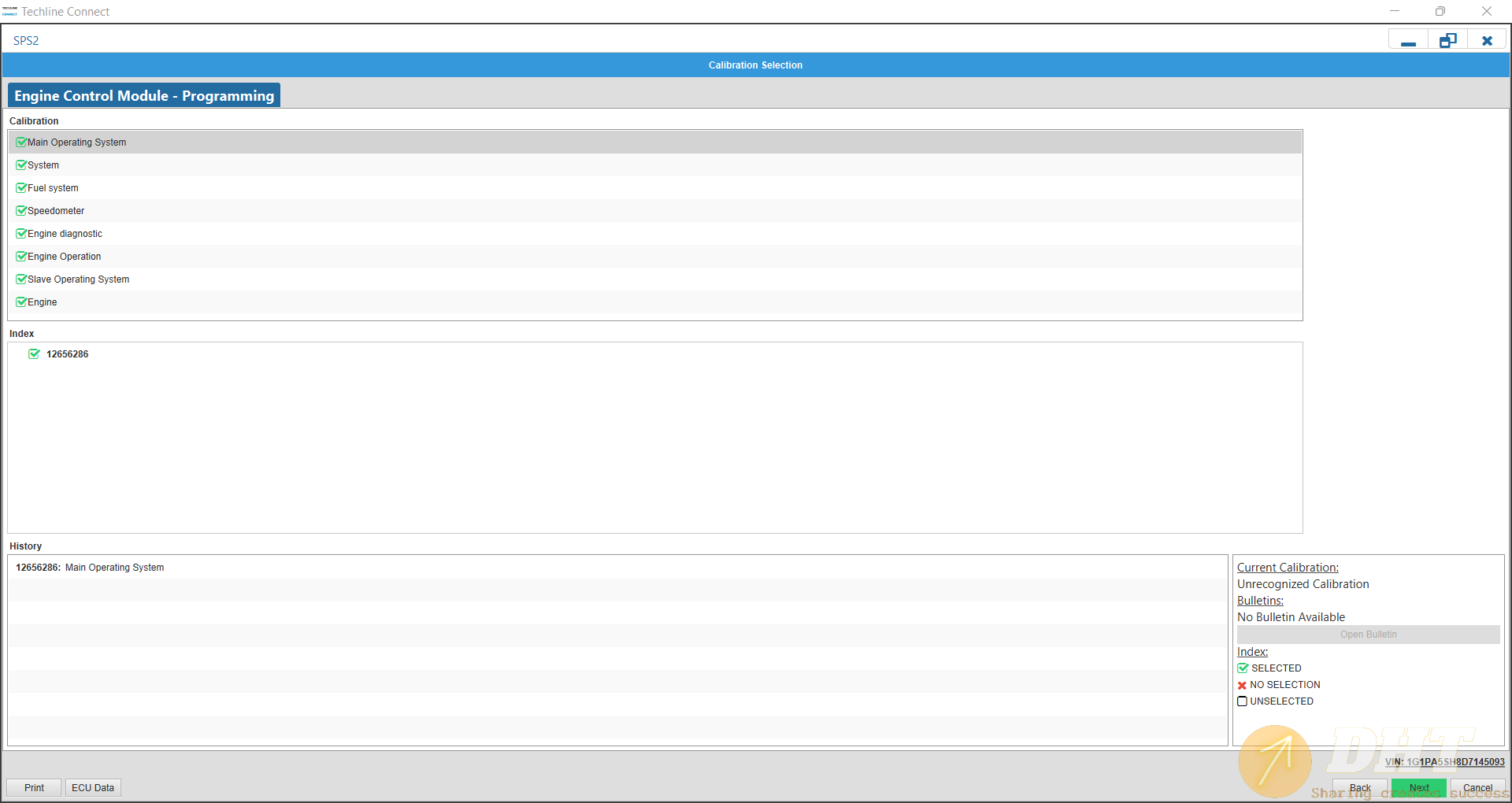The height and width of the screenshot is (803, 1512).
Task: Select the Engine calibration row
Action: [43, 302]
